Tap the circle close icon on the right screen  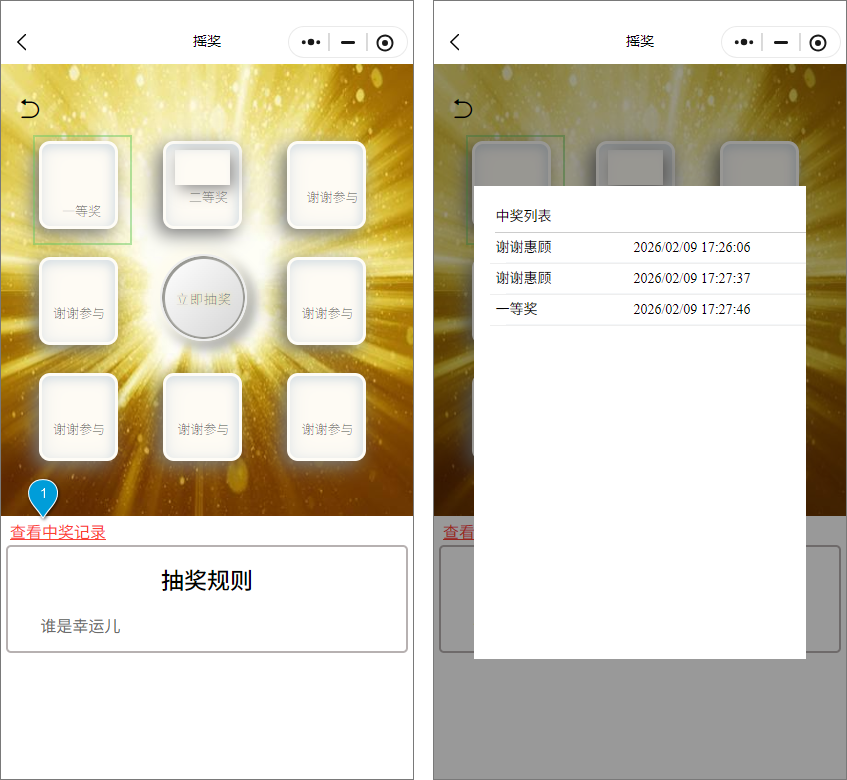(x=818, y=42)
